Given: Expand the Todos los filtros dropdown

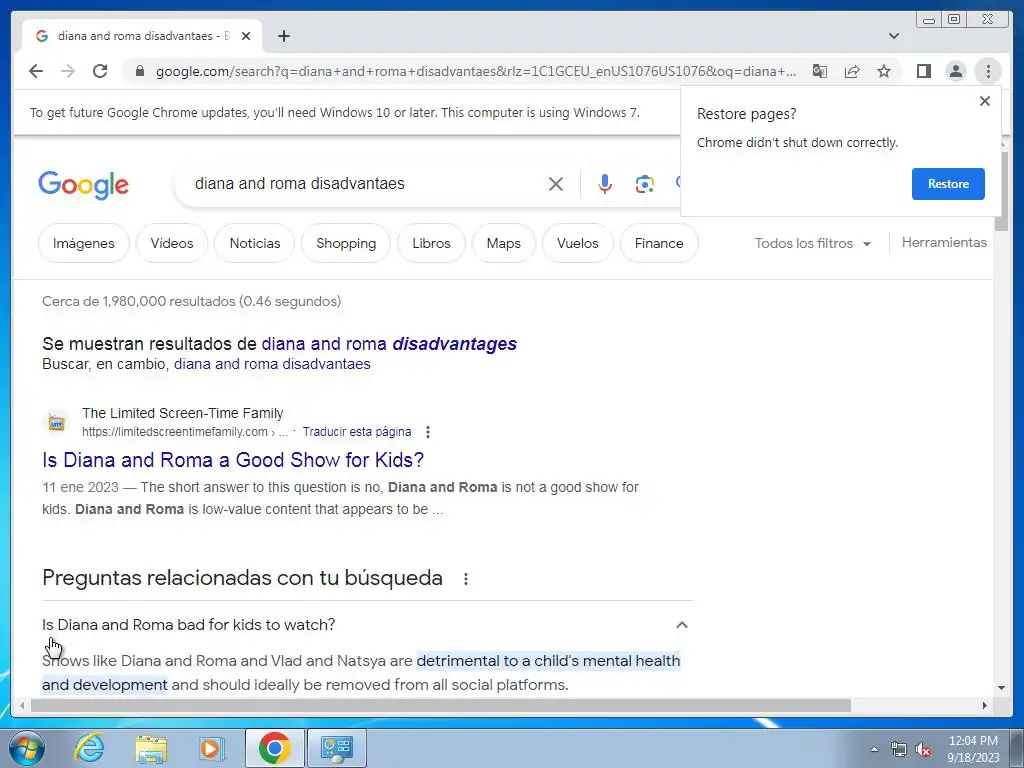Looking at the screenshot, I should pyautogui.click(x=812, y=243).
